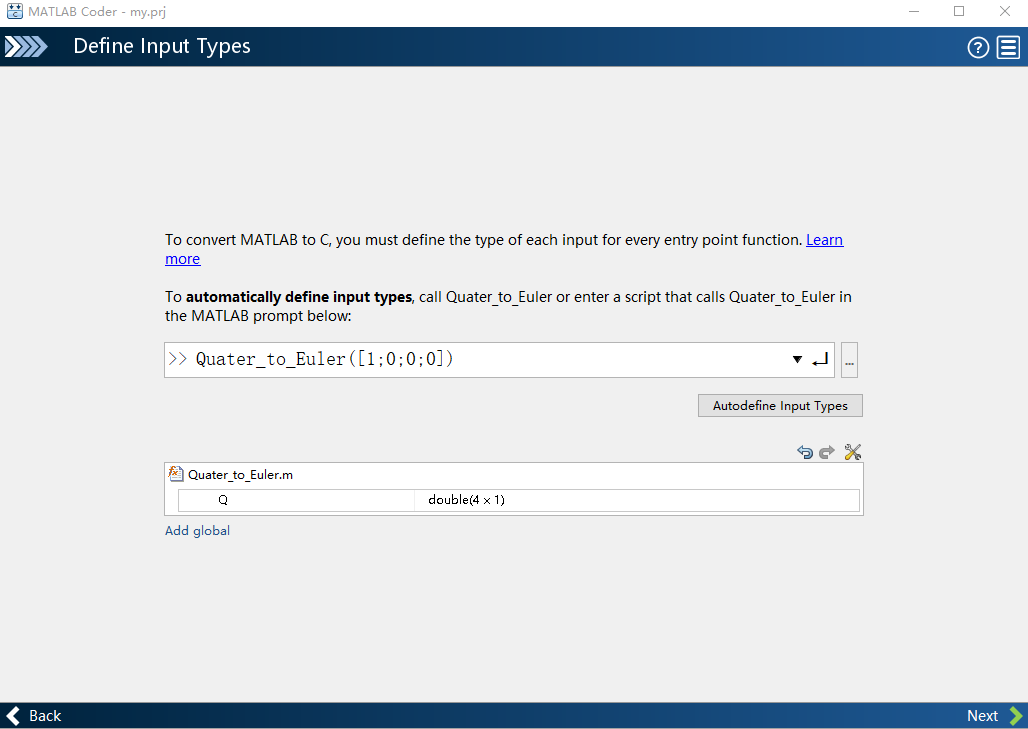This screenshot has width=1028, height=729.
Task: Expand the command history dropdown arrow
Action: pos(797,360)
